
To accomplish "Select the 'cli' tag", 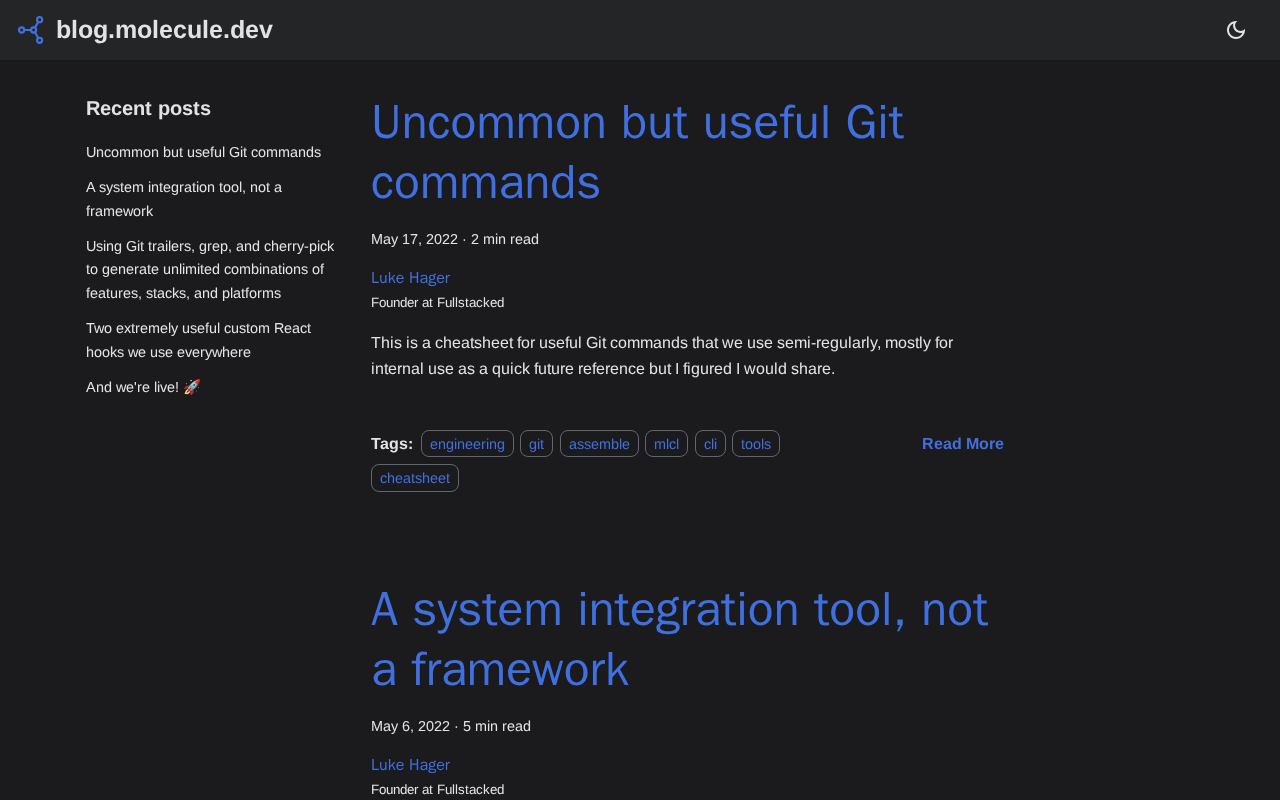I will pos(710,444).
